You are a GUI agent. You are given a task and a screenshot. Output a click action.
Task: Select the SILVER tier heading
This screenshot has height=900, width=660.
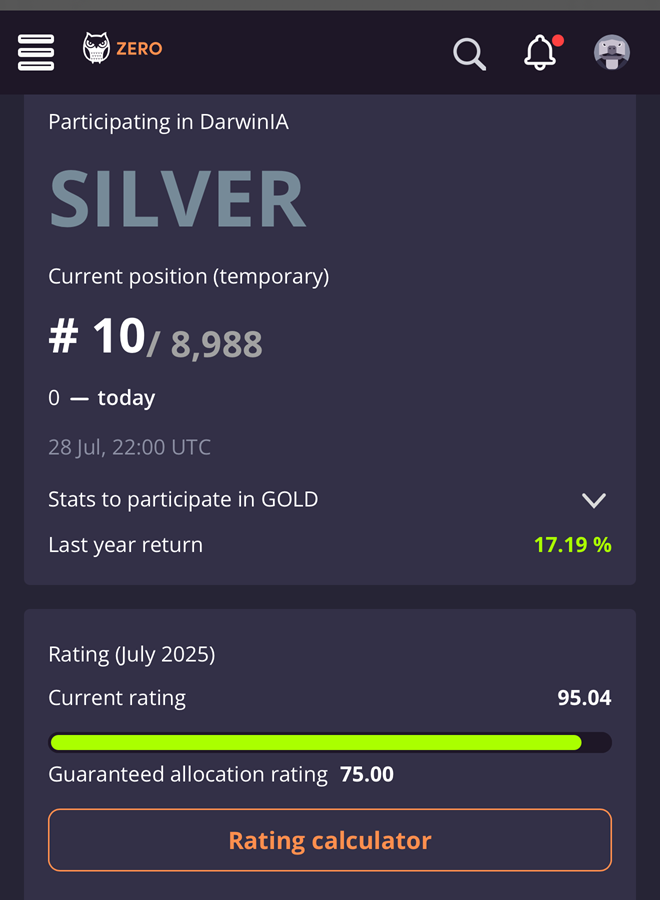coord(177,200)
